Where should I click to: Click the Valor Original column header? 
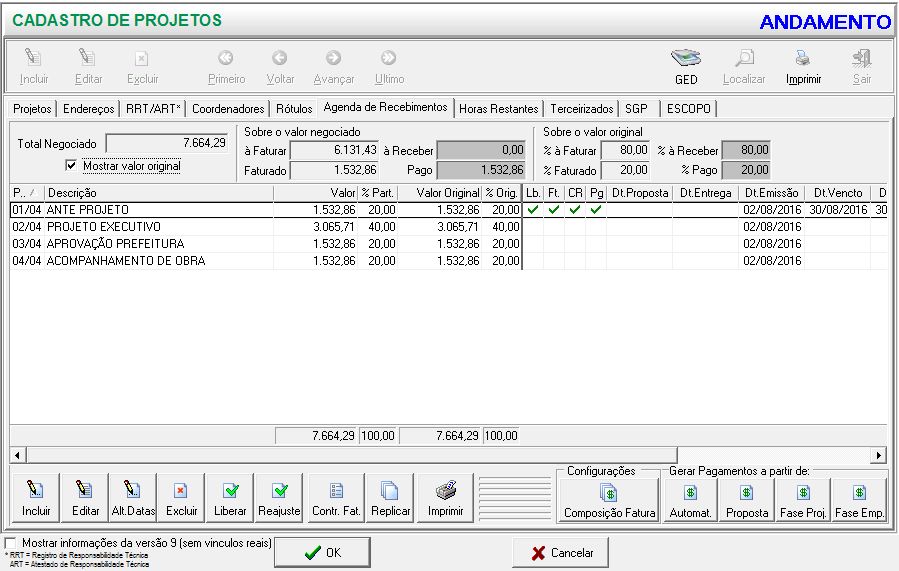(439, 193)
